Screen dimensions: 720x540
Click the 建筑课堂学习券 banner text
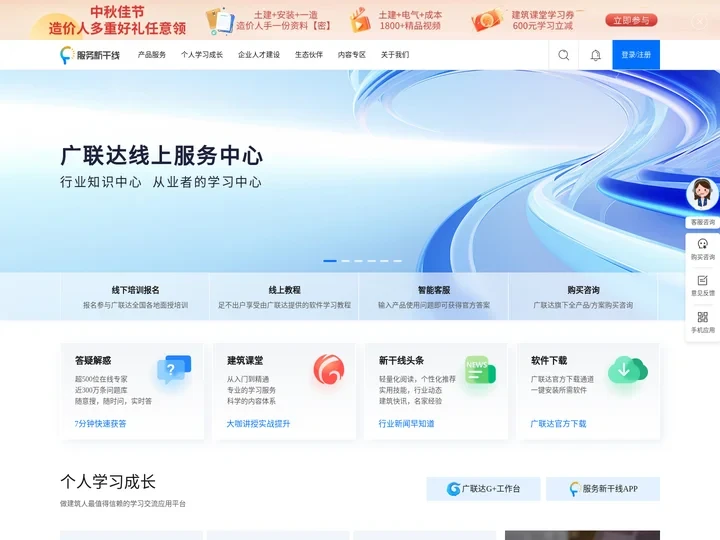[543, 15]
